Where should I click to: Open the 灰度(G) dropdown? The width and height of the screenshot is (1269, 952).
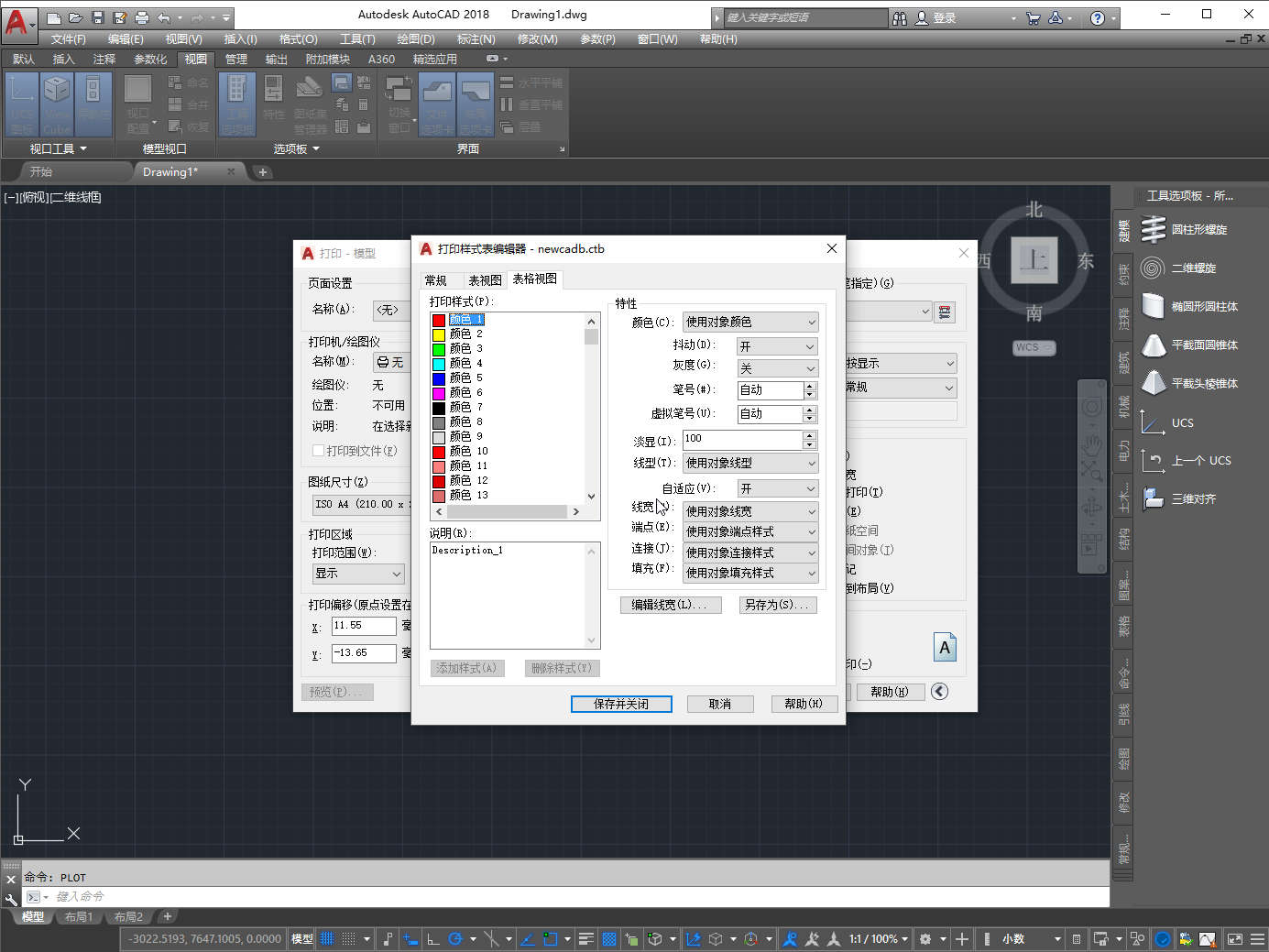[777, 368]
